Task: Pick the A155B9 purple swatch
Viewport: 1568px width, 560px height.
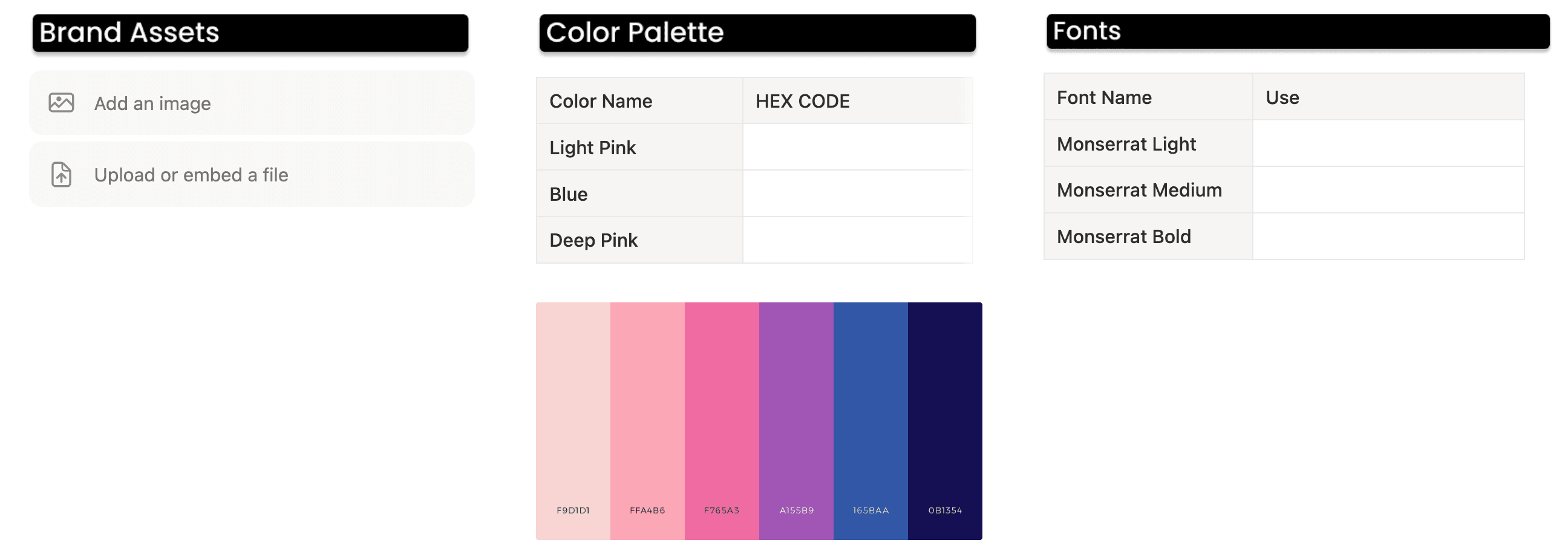Action: pyautogui.click(x=795, y=420)
